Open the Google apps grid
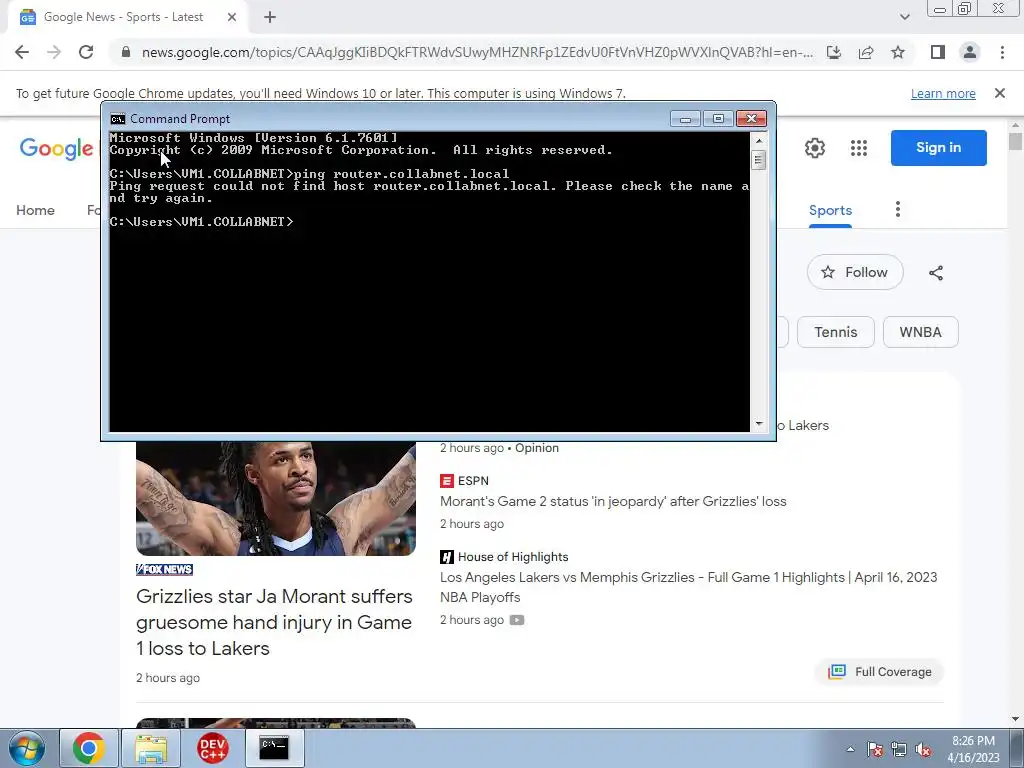Viewport: 1024px width, 768px height. 859,148
